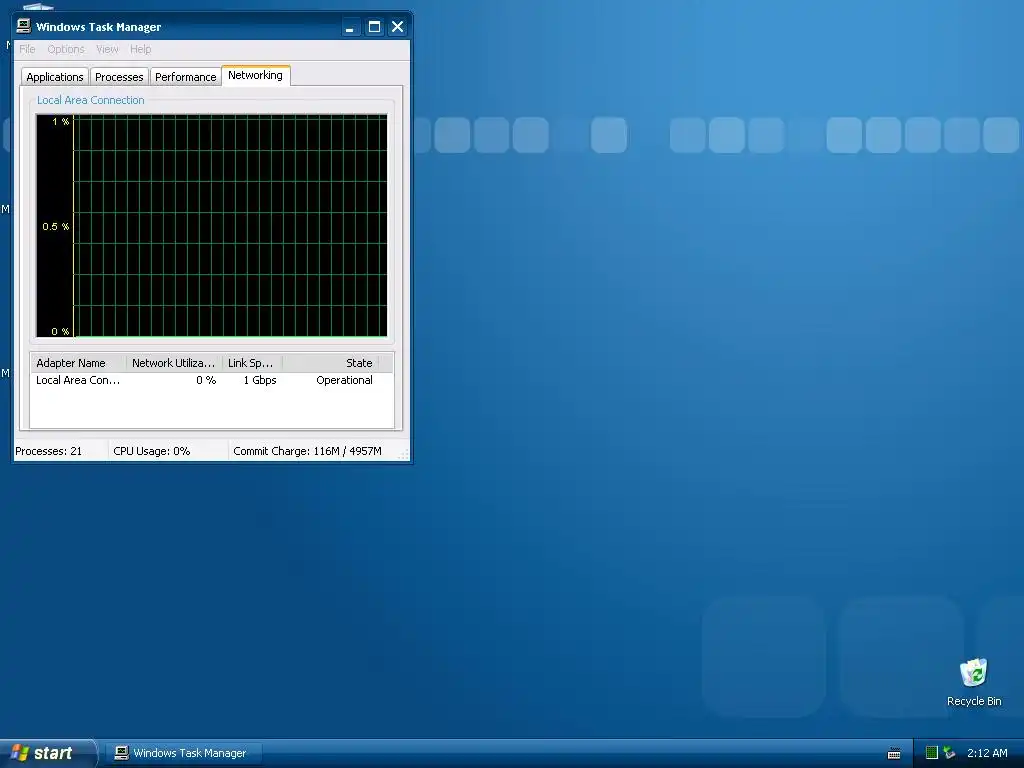Click the Task Manager resize grip corner
This screenshot has height=768, width=1024.
click(x=404, y=455)
